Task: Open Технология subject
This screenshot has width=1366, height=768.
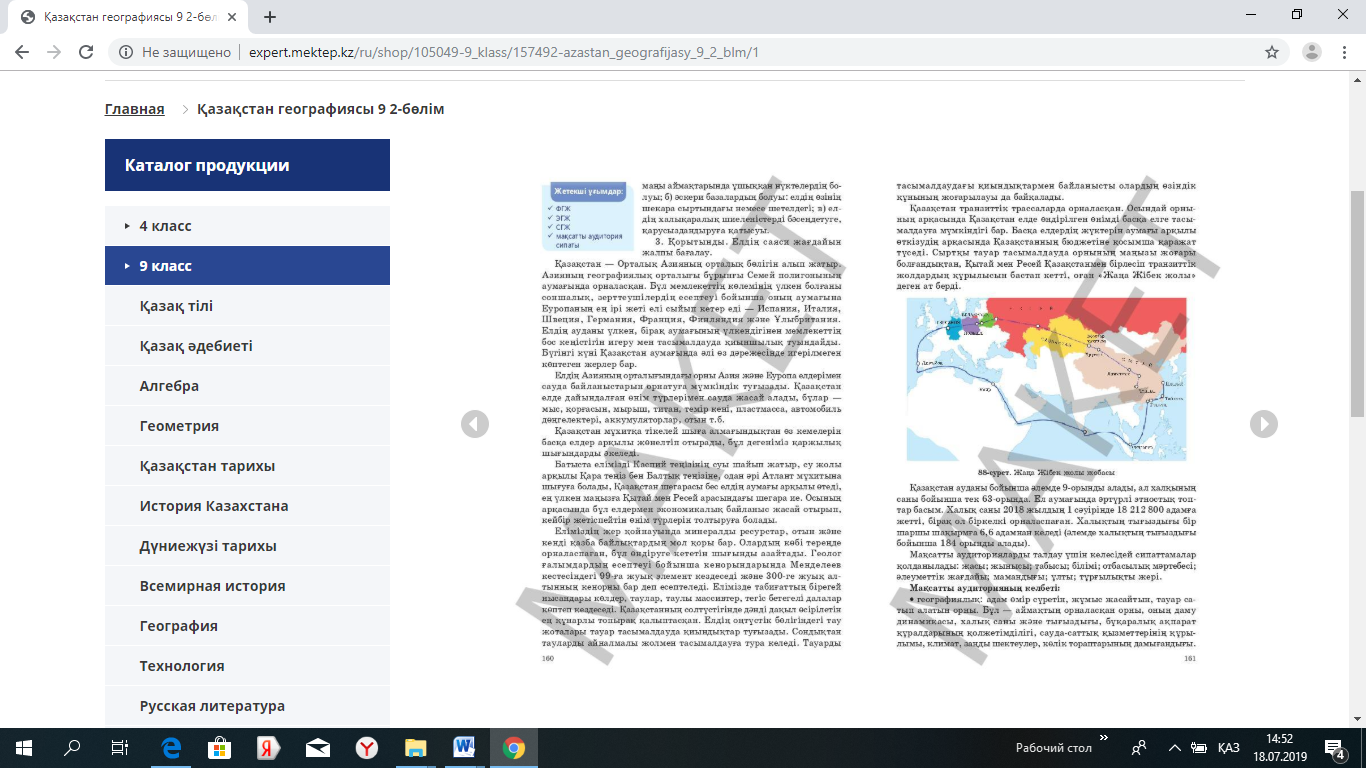Action: pos(247,666)
